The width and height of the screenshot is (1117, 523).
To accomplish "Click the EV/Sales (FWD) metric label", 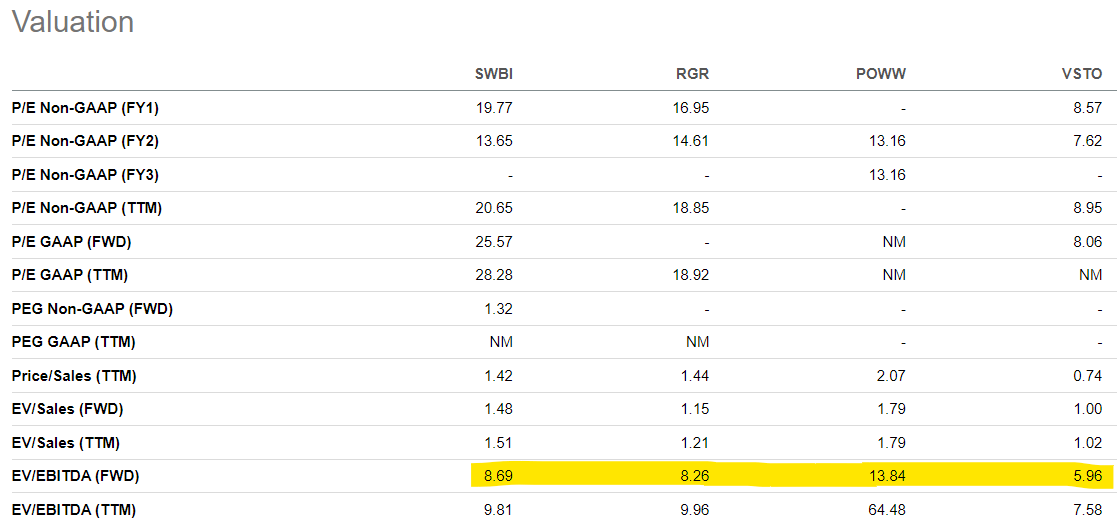I will click(x=67, y=409).
